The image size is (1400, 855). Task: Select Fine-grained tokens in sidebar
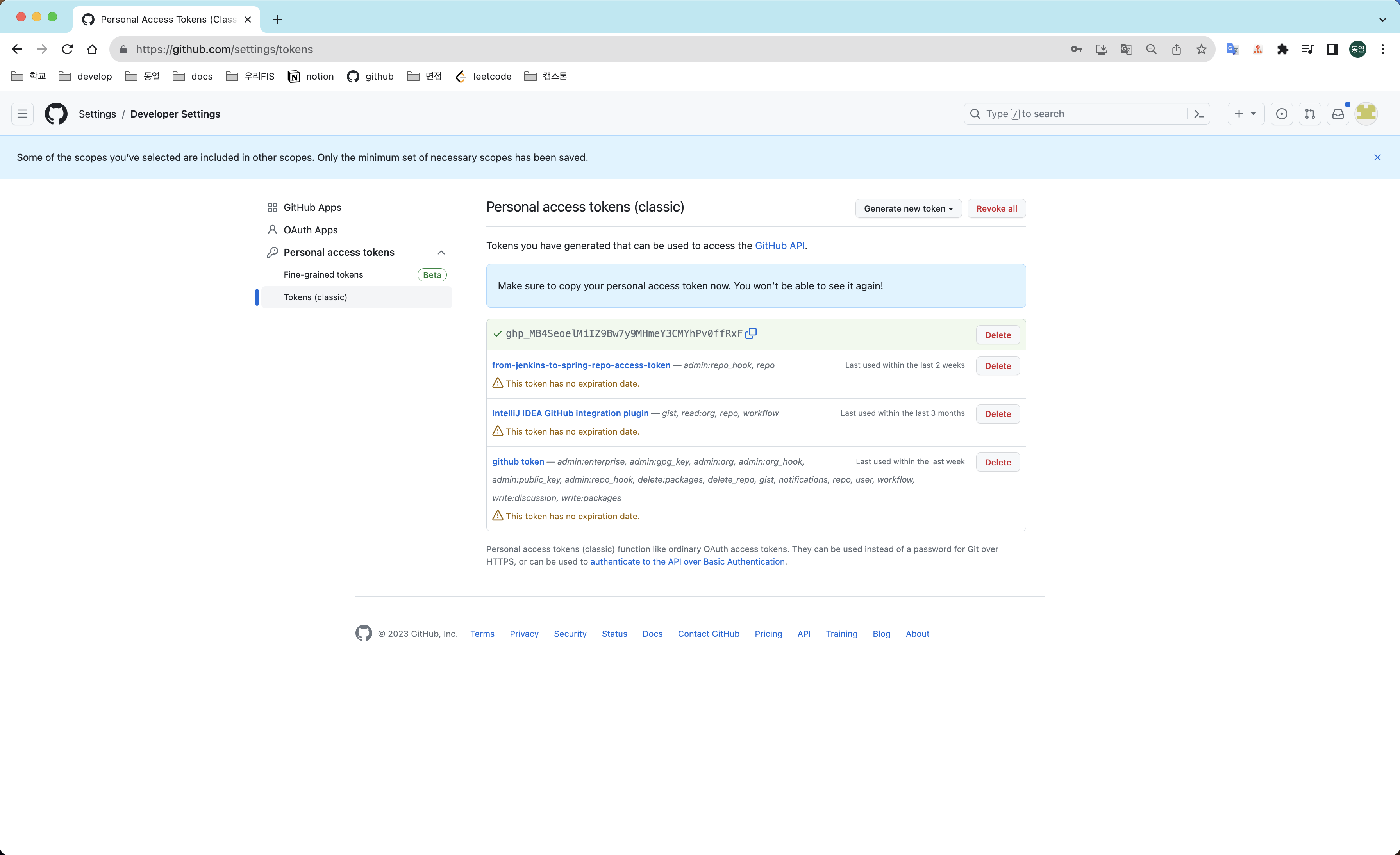click(323, 275)
